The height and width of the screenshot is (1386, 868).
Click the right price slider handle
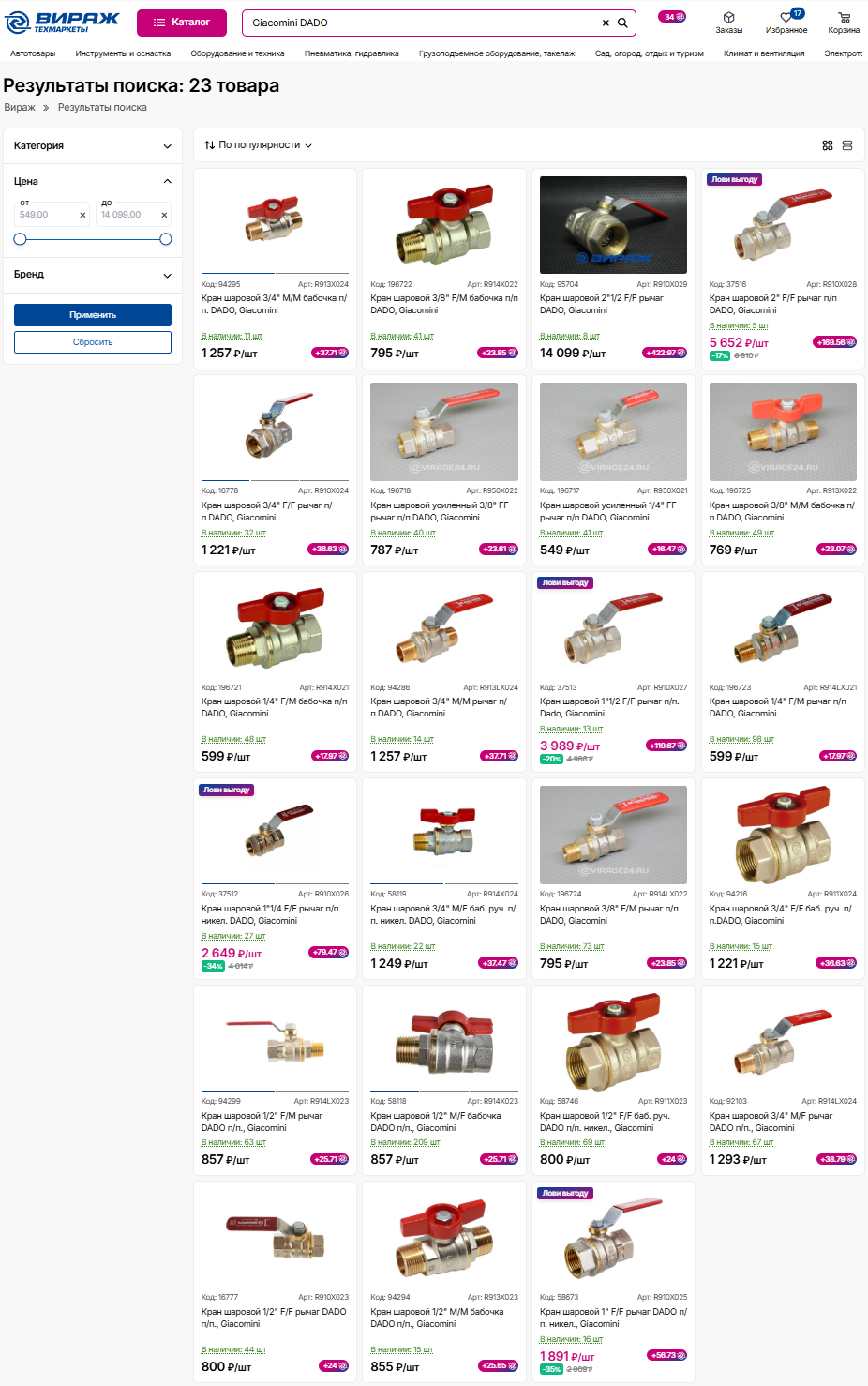[x=166, y=239]
